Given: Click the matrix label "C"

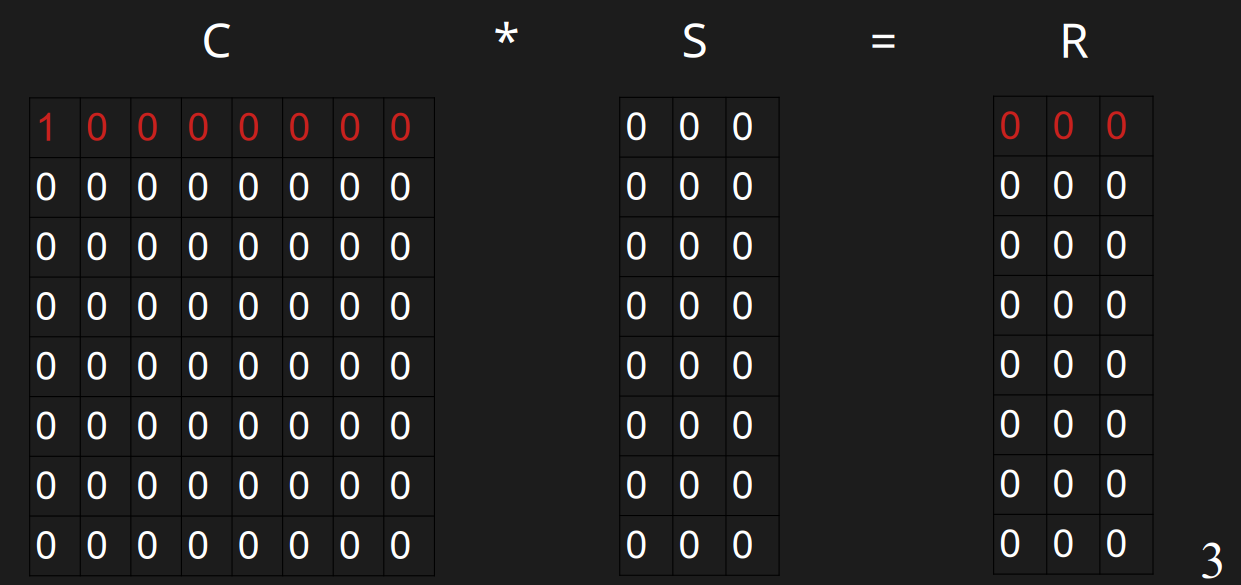Looking at the screenshot, I should [216, 42].
